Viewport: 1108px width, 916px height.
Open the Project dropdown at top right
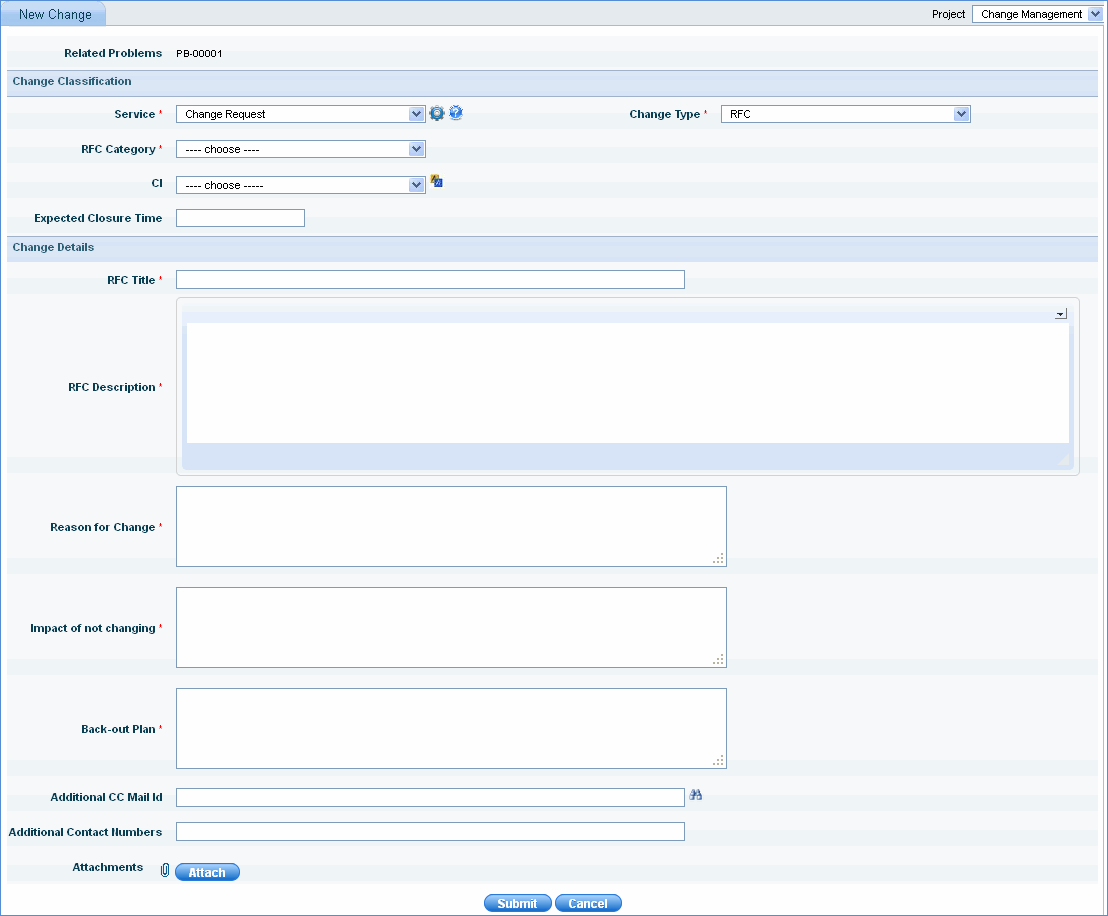click(1037, 14)
